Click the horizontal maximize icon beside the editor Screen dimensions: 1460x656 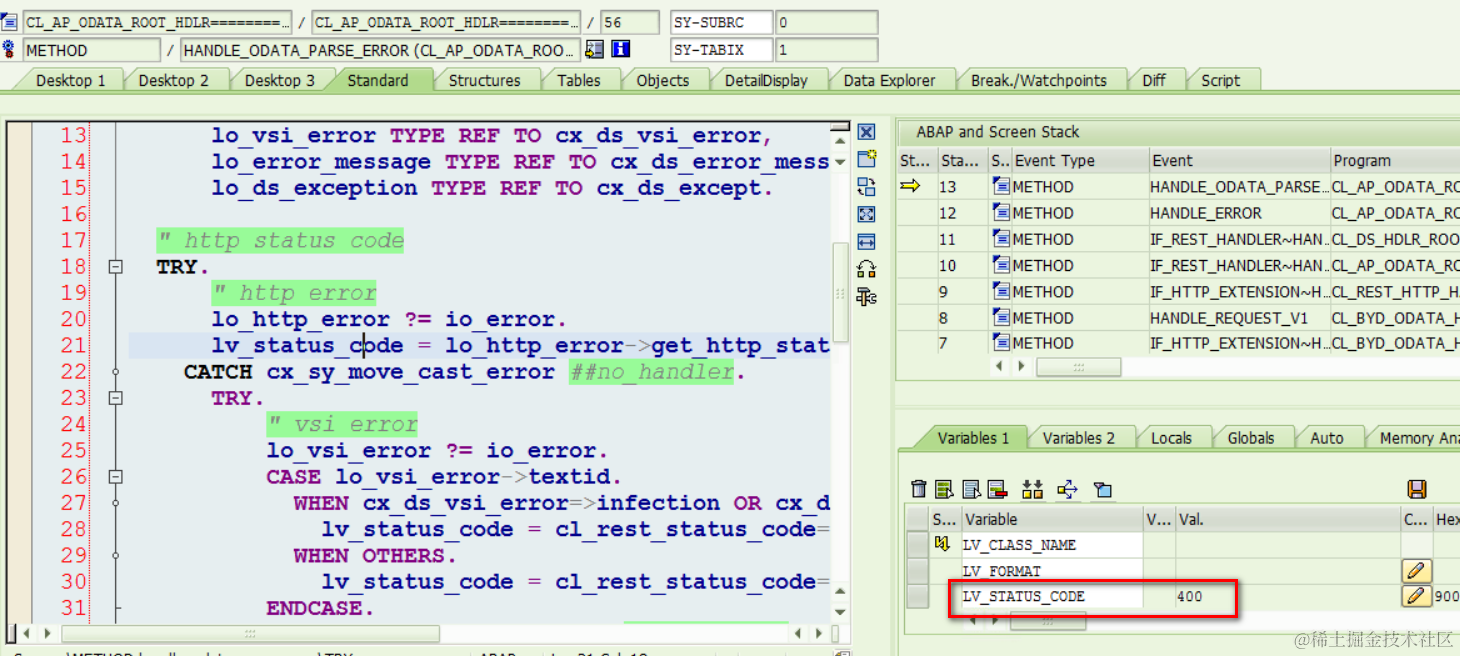(x=866, y=241)
